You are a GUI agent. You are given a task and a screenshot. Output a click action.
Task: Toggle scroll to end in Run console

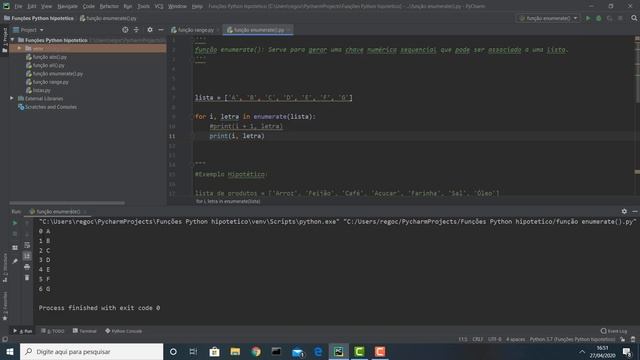(27, 256)
